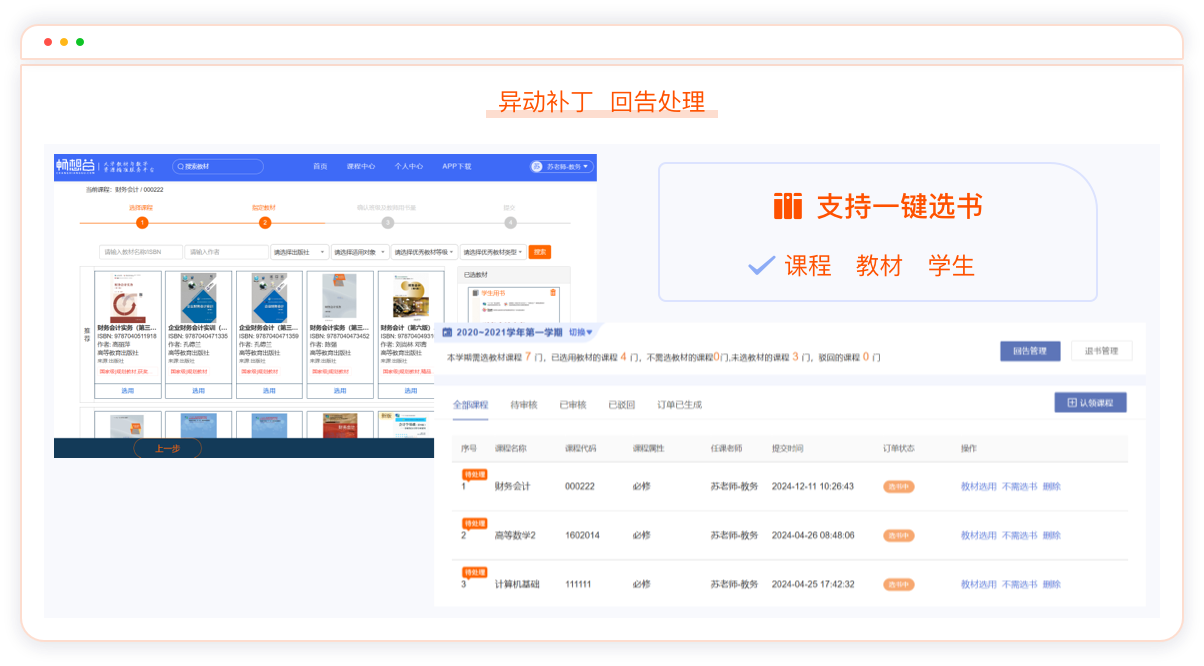Click 选用 under 企业财务会计实训

[x=198, y=391]
